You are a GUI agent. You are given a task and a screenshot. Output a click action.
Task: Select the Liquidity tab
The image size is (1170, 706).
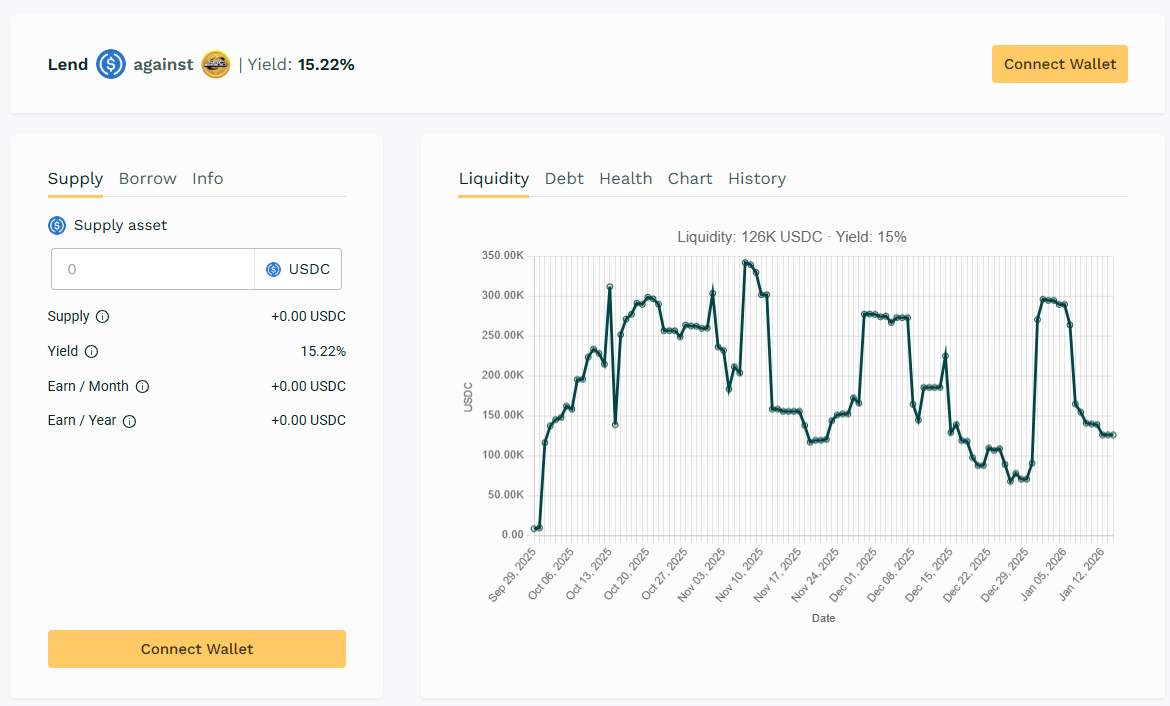[493, 179]
